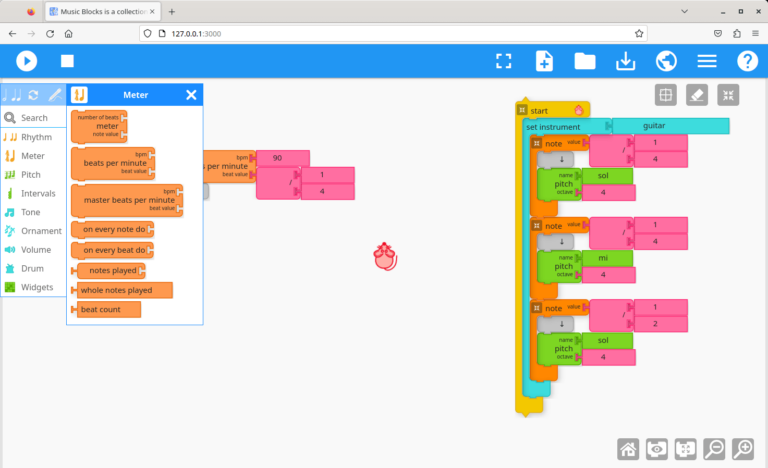Click the browser reload button
The width and height of the screenshot is (768, 468).
[x=50, y=33]
